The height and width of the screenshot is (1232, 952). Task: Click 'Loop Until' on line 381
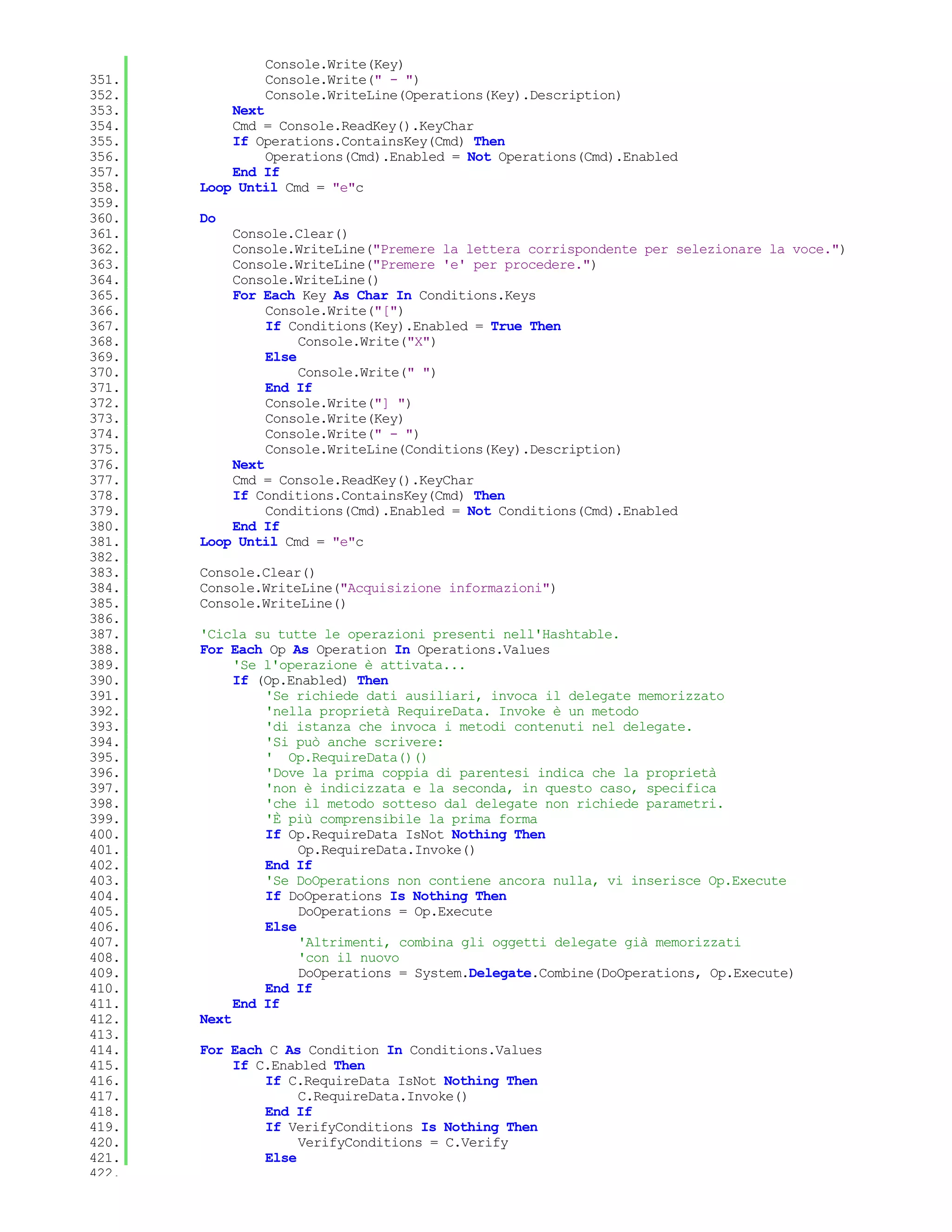tap(238, 542)
